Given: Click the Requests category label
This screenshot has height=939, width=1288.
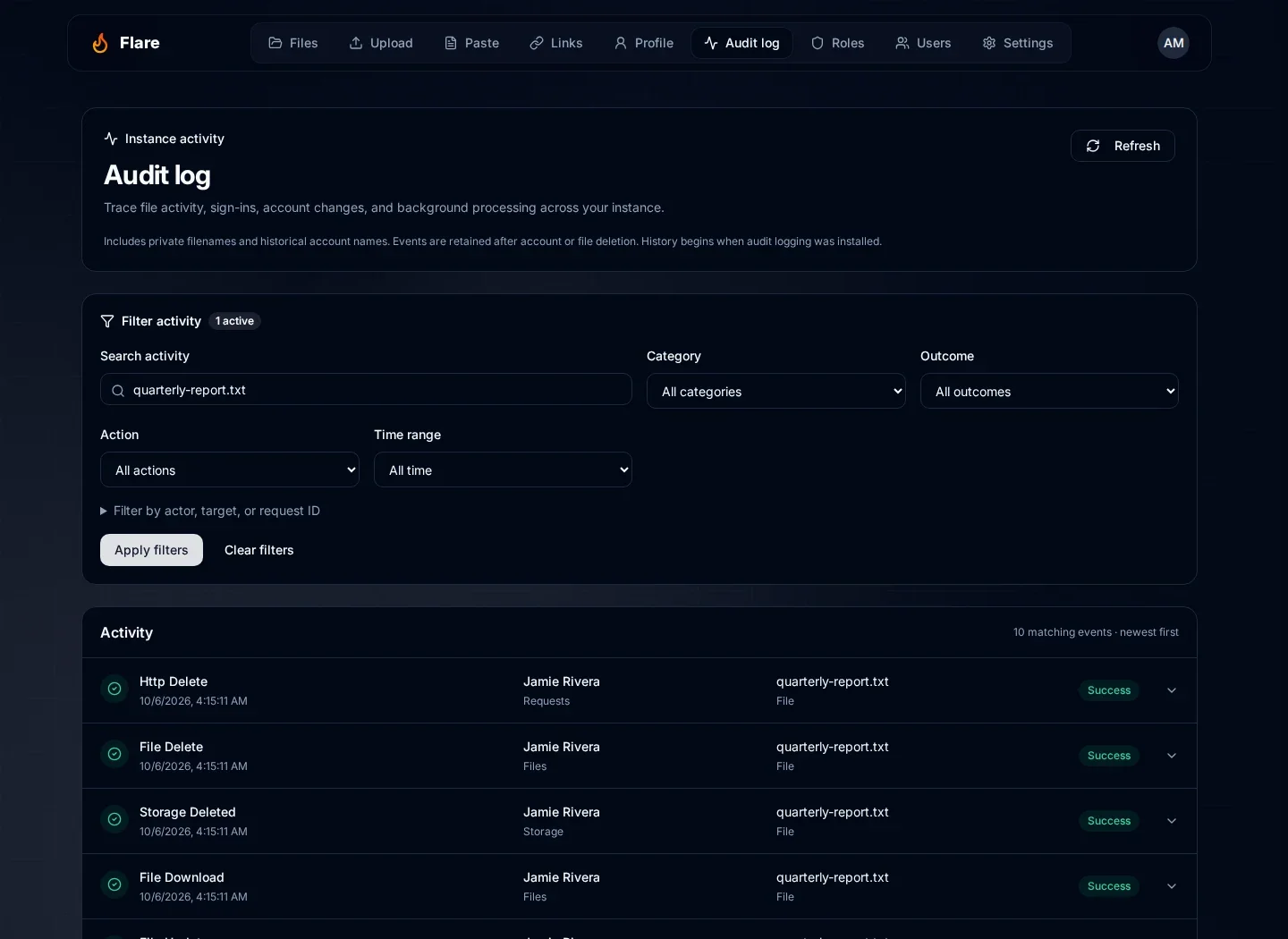Looking at the screenshot, I should pyautogui.click(x=547, y=701).
